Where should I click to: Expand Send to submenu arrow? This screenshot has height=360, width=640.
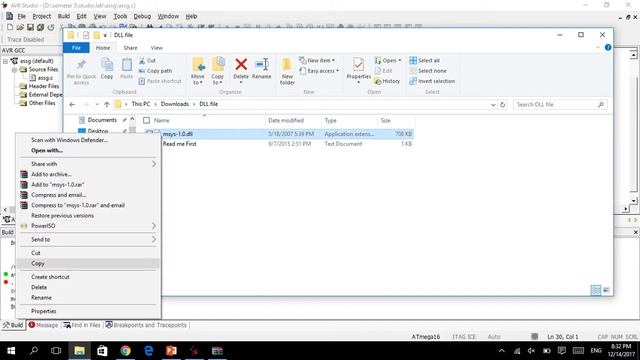(x=154, y=240)
